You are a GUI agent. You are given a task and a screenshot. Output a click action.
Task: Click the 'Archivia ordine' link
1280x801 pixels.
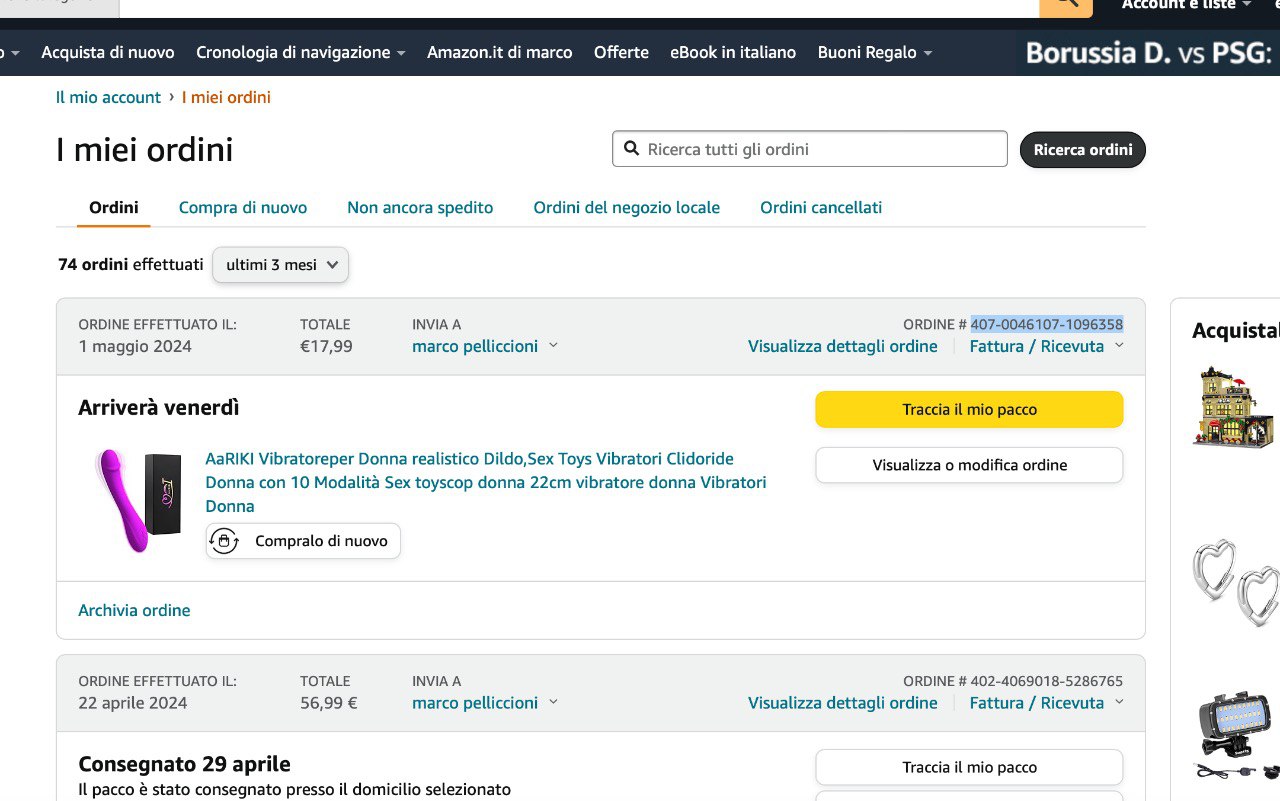134,610
